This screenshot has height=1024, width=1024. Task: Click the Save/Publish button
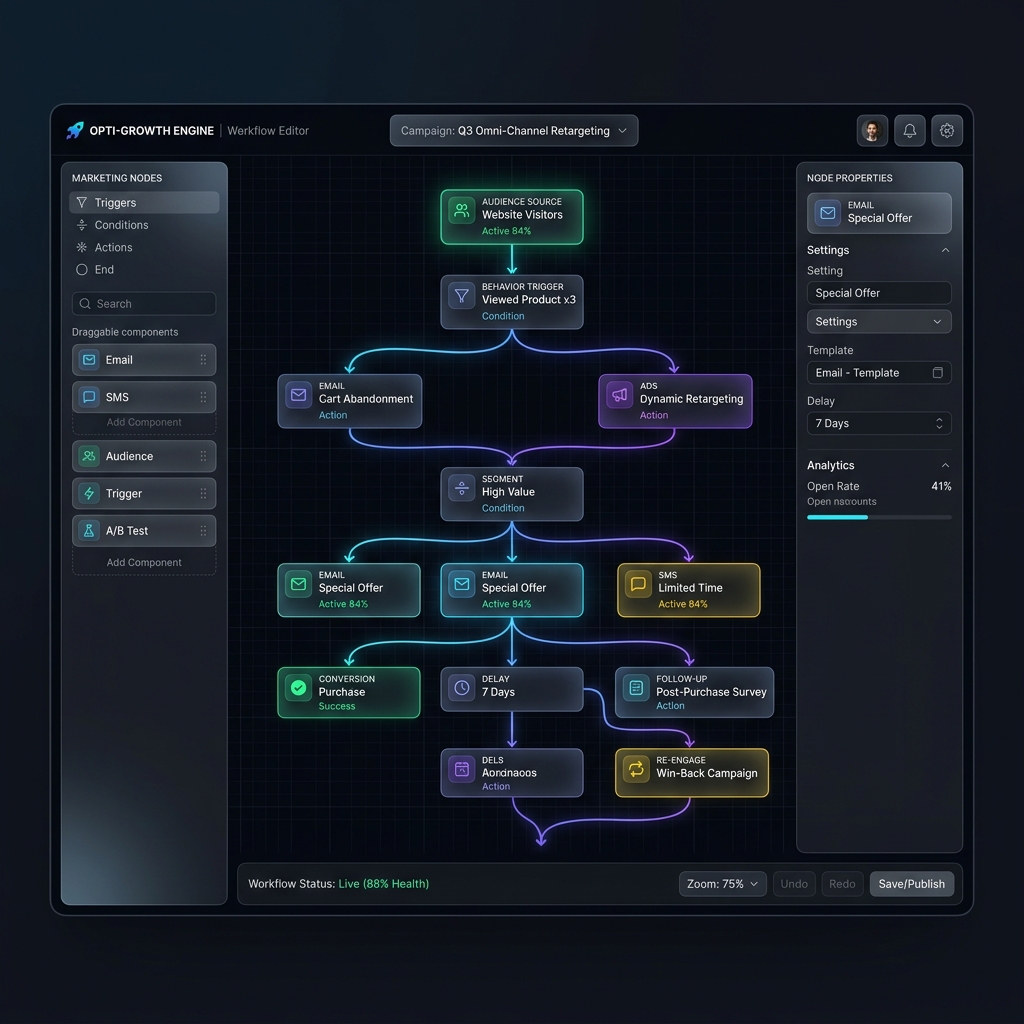(x=911, y=883)
